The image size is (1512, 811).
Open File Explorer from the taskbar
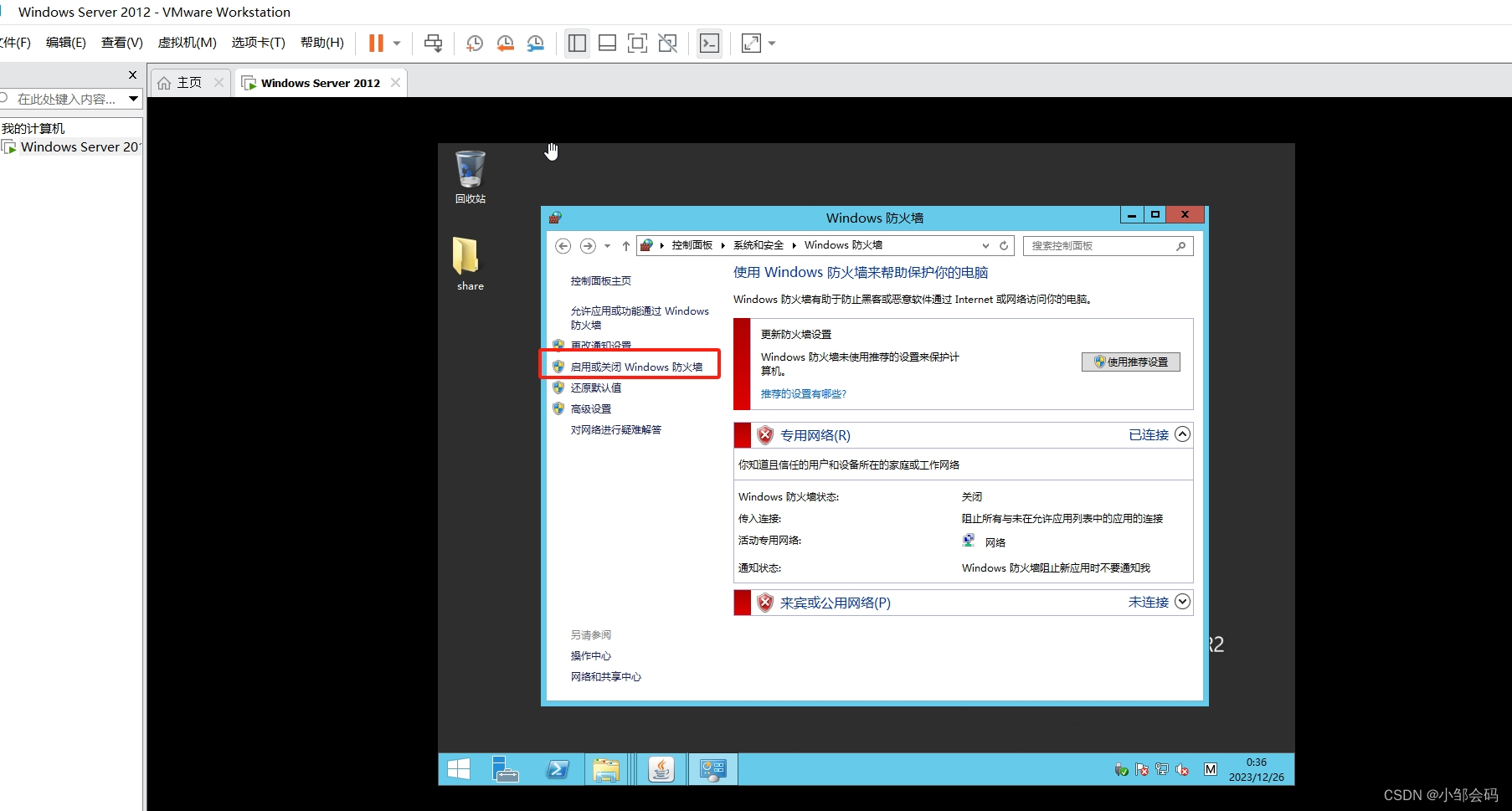click(606, 769)
